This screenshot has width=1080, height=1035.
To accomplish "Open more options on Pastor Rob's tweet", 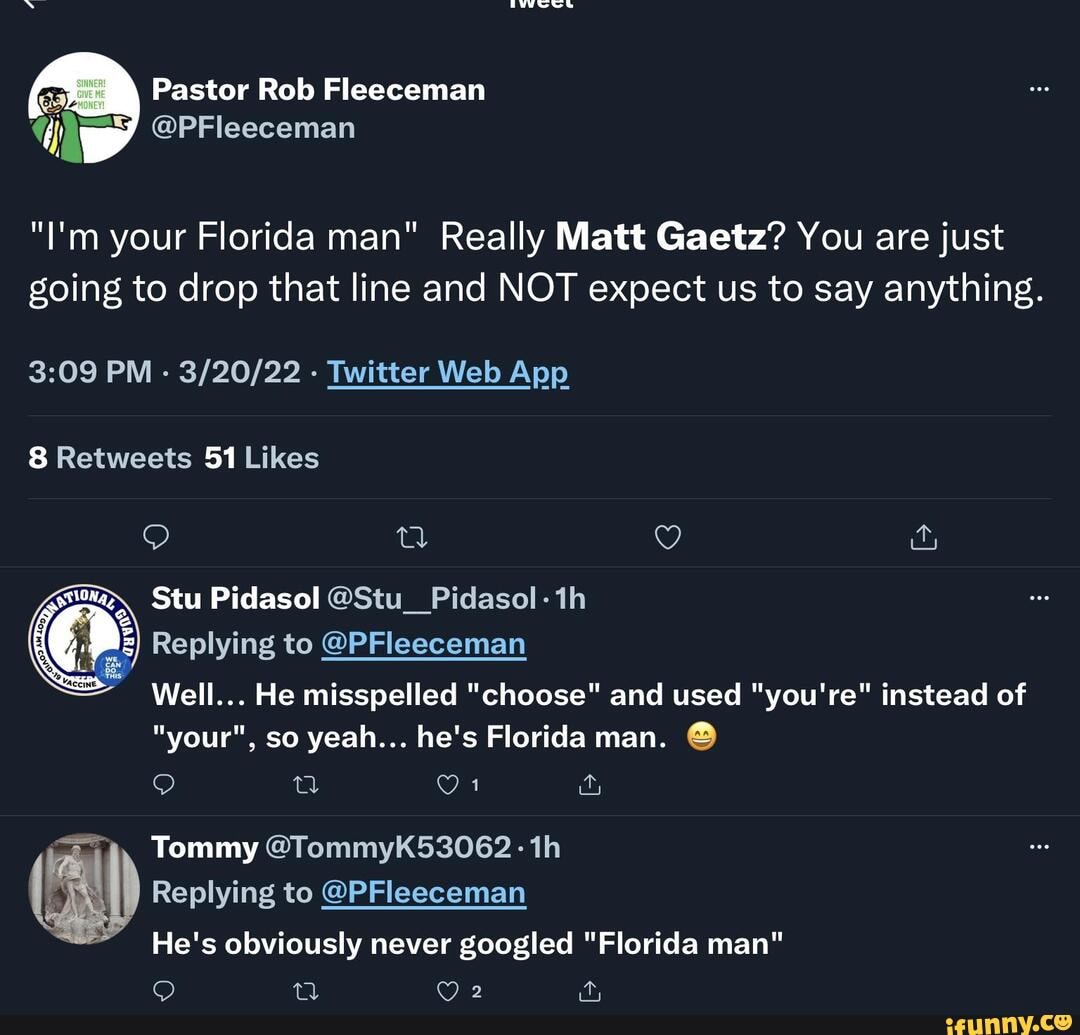I will coord(1039,89).
